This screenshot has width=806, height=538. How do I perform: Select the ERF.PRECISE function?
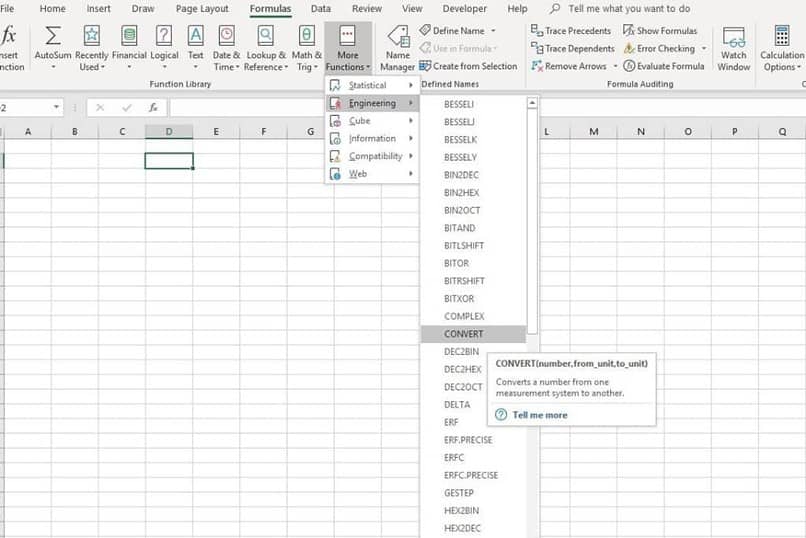pyautogui.click(x=473, y=440)
